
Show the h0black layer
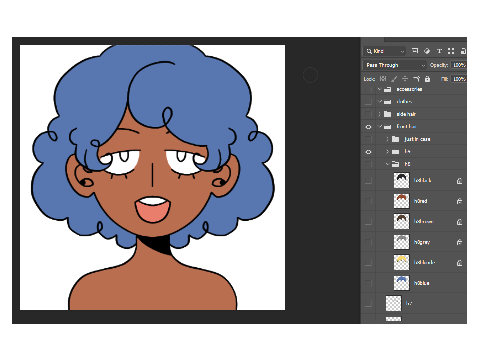[368, 180]
